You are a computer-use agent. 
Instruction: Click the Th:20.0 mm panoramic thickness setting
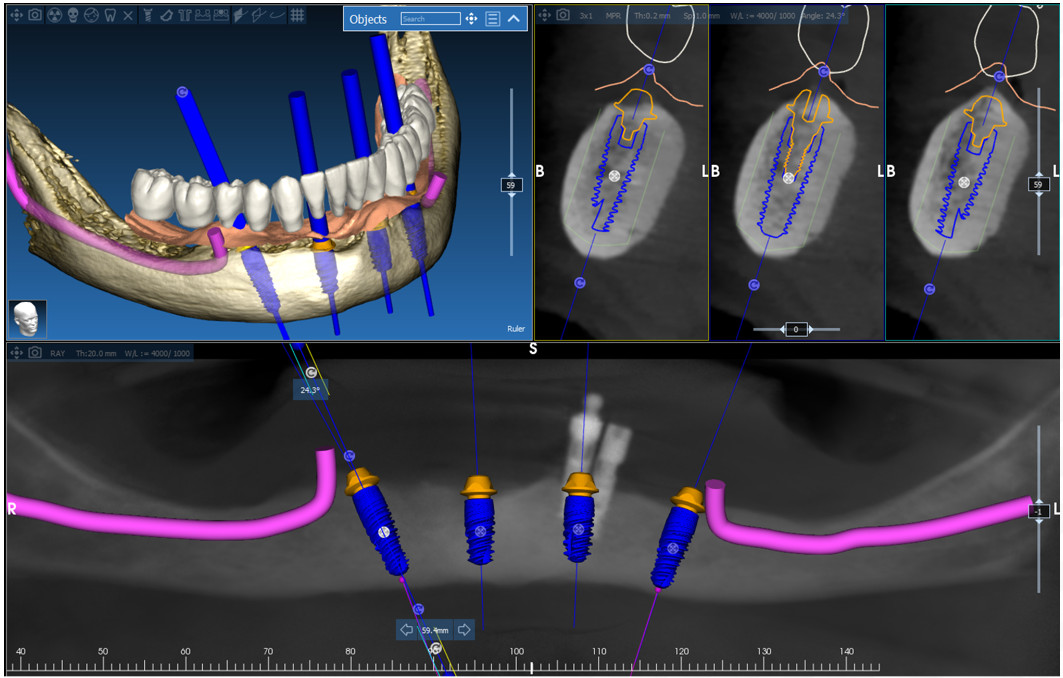96,353
